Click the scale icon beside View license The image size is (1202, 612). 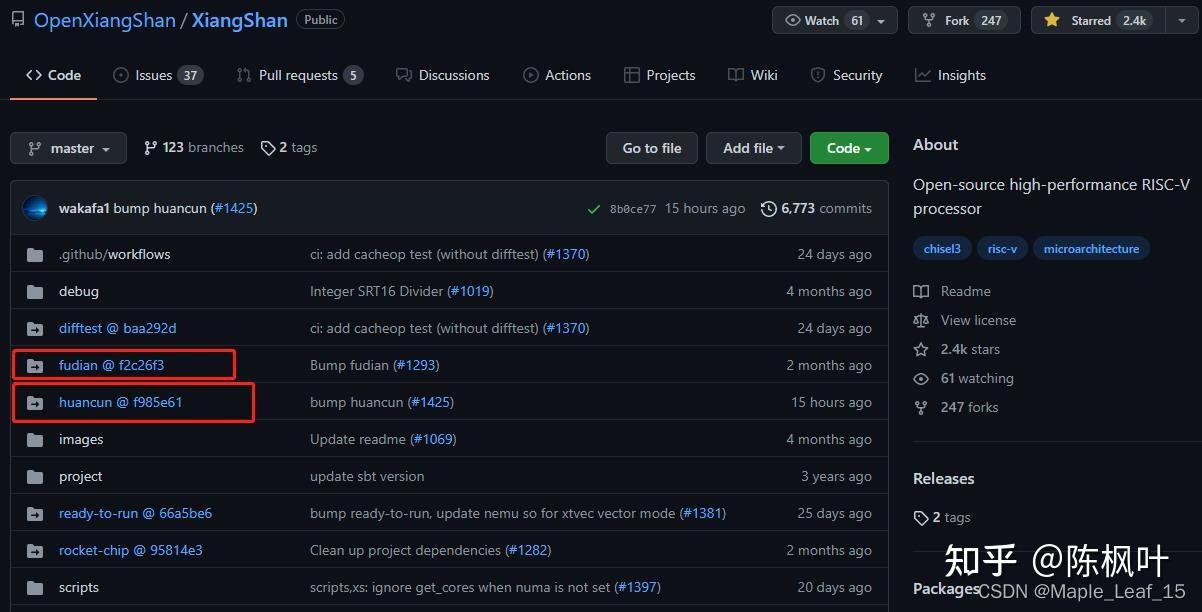pyautogui.click(x=921, y=320)
